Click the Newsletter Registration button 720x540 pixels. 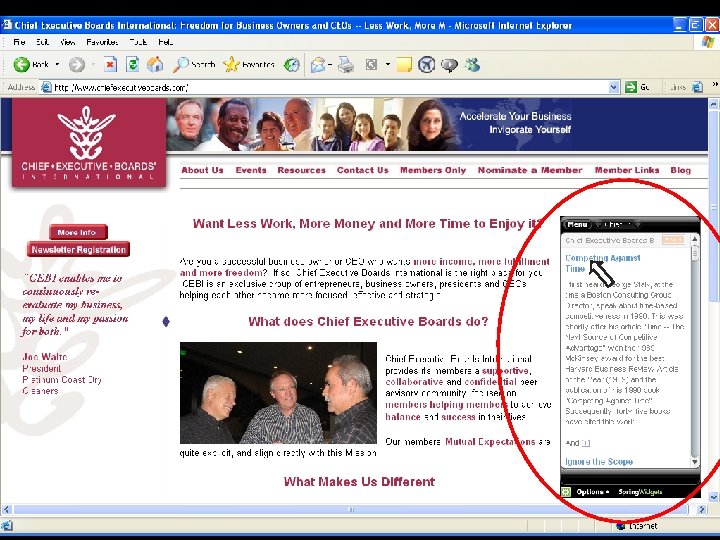[x=79, y=249]
